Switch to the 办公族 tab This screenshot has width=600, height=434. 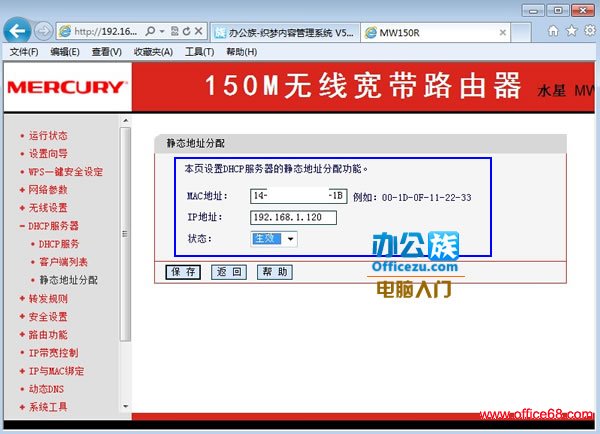285,33
